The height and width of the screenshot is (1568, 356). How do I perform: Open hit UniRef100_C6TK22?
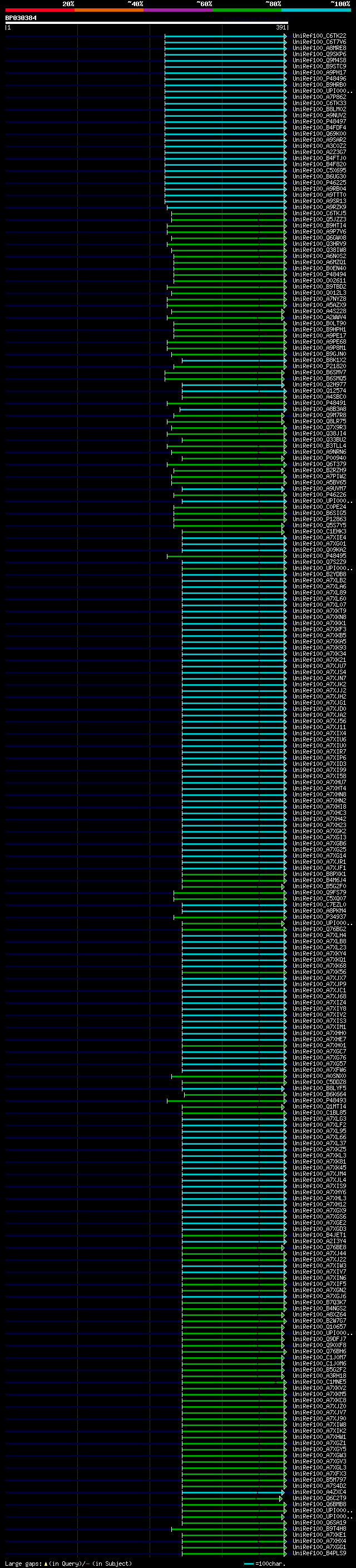click(319, 36)
